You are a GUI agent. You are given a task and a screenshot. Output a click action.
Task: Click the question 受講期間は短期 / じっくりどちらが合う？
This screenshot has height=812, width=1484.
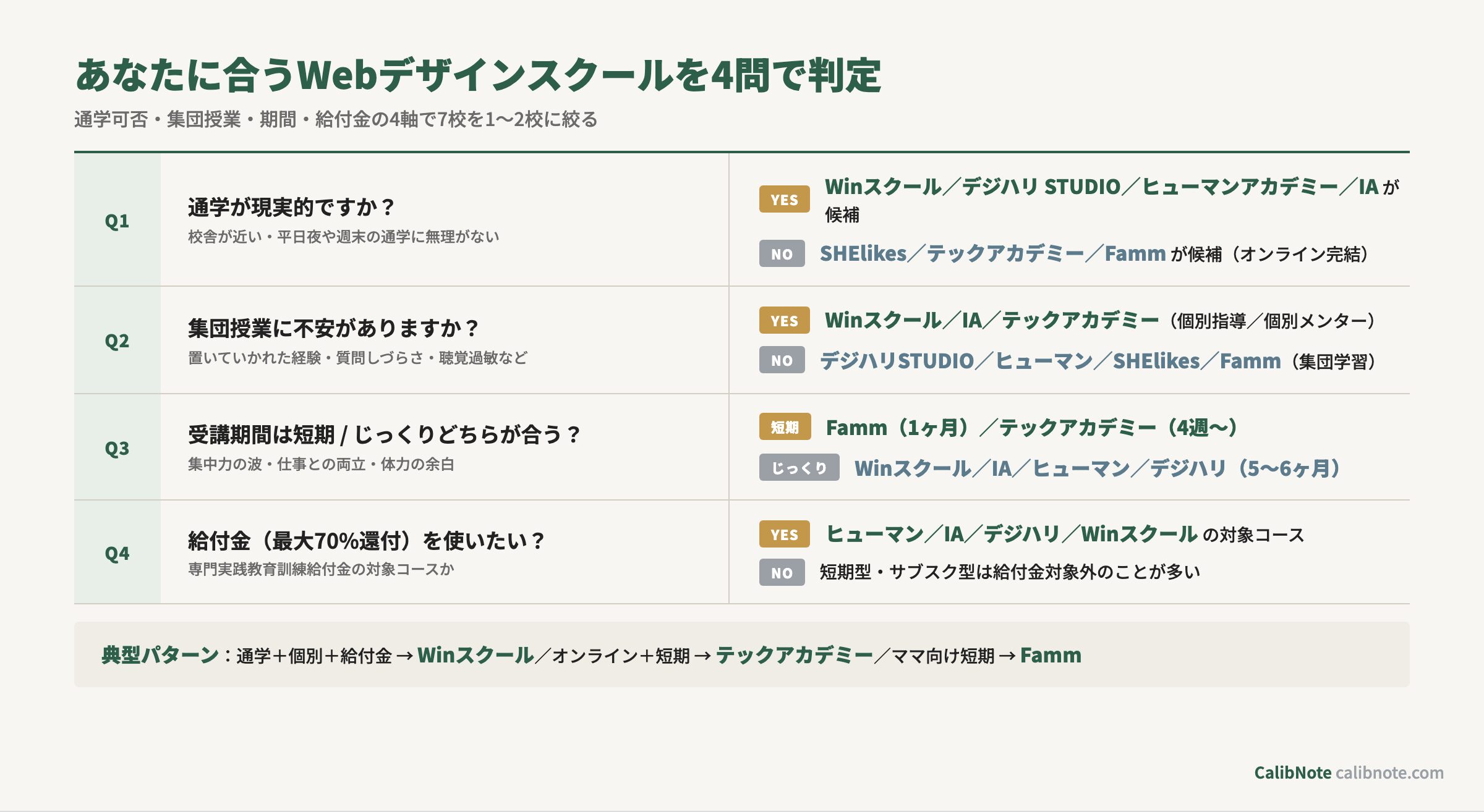click(x=385, y=434)
